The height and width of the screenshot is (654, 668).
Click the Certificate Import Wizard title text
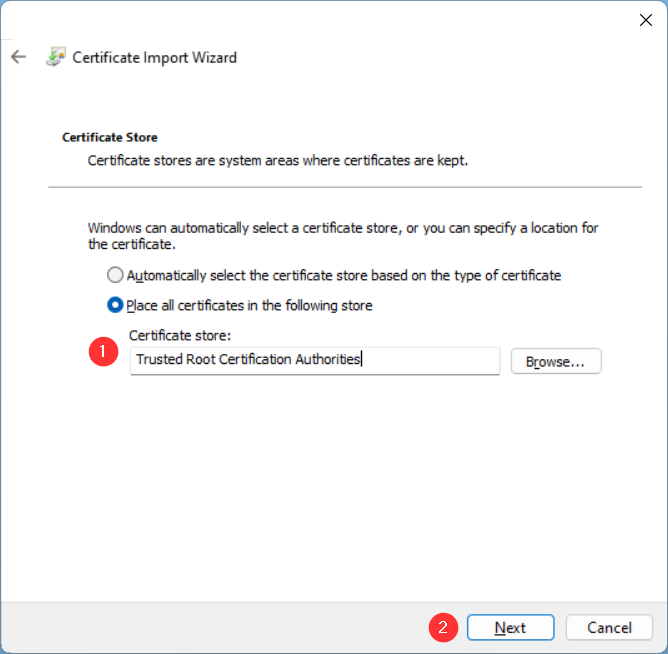pos(155,58)
